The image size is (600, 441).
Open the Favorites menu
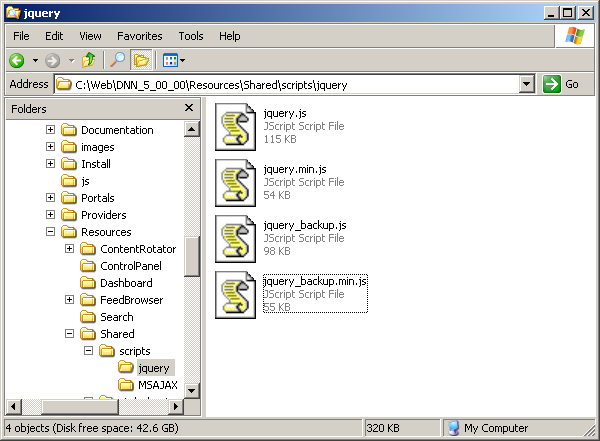coord(140,36)
